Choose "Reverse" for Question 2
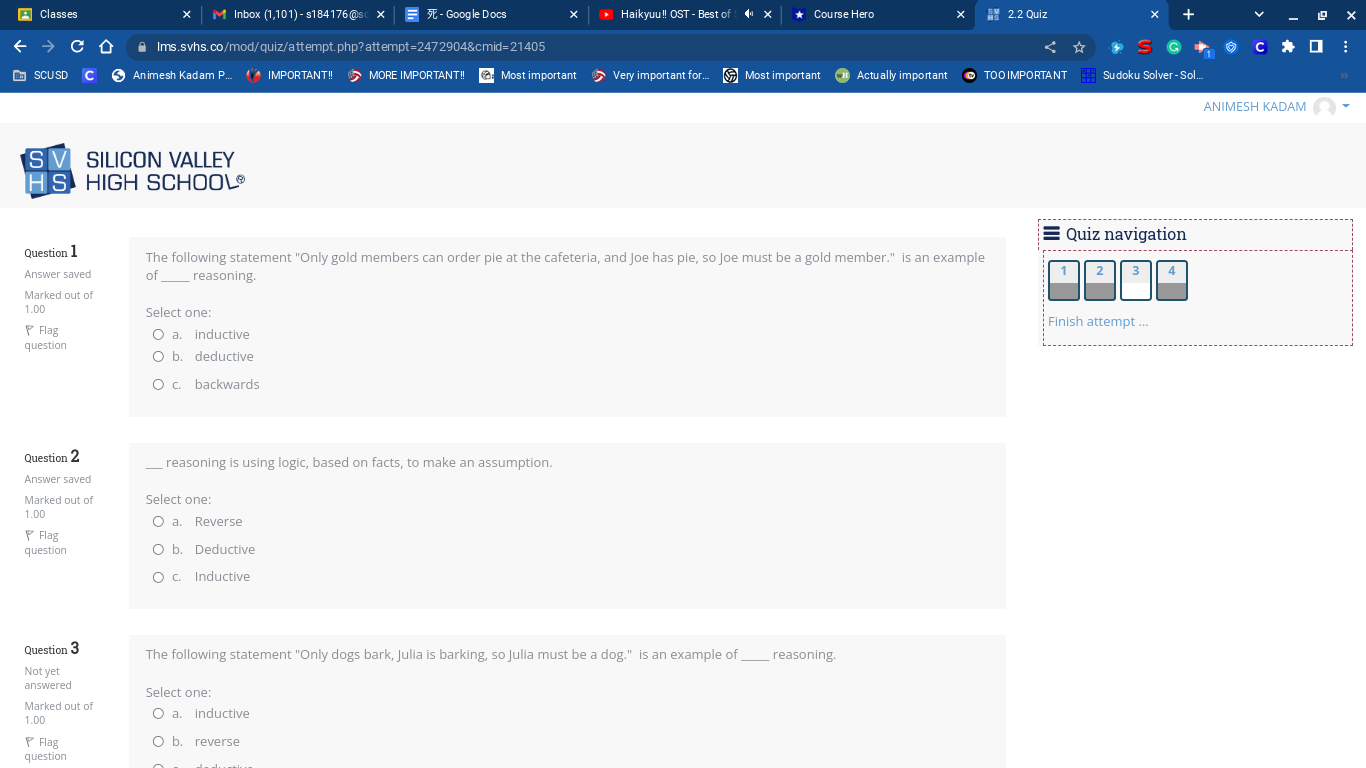The image size is (1366, 768). pyautogui.click(x=158, y=521)
